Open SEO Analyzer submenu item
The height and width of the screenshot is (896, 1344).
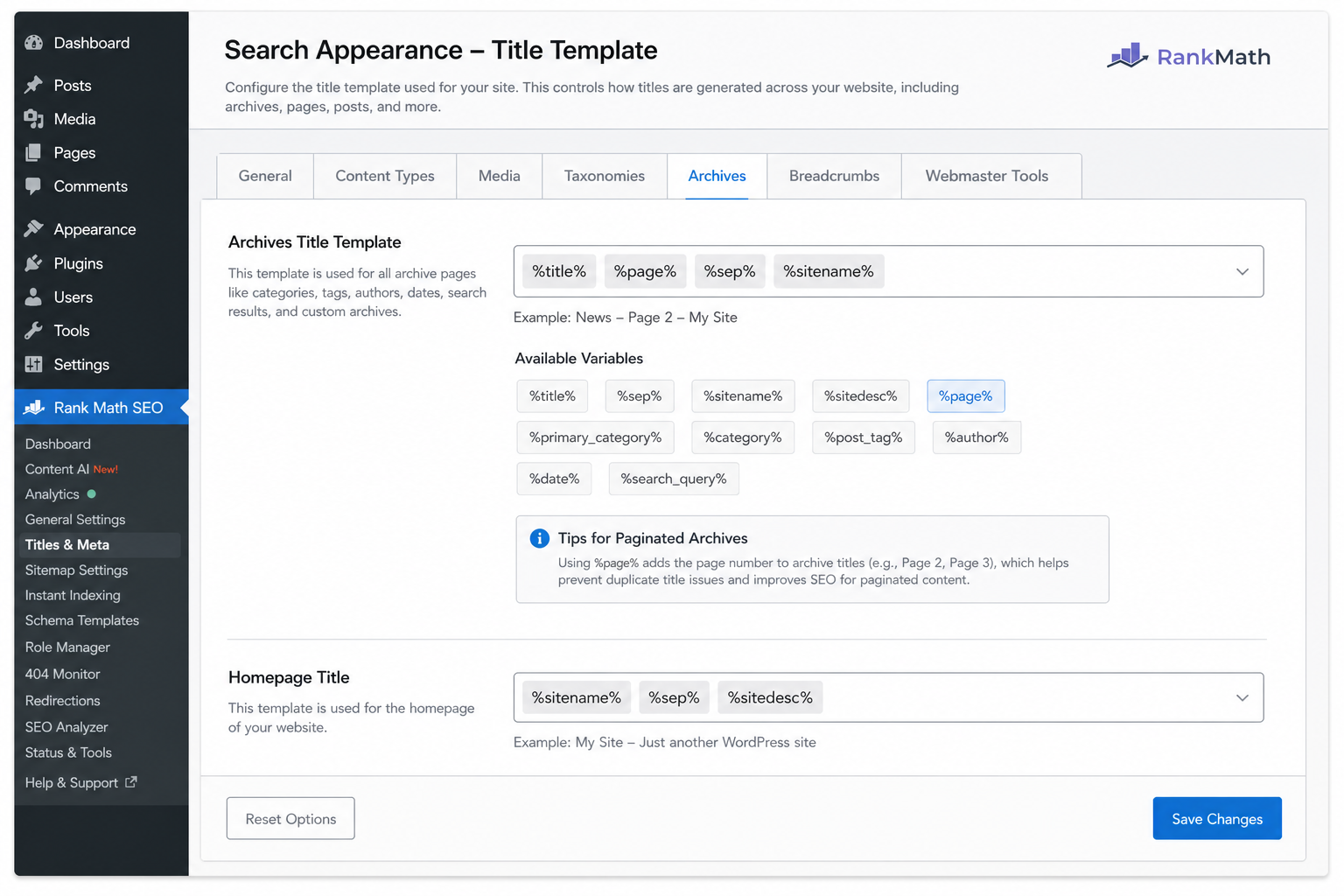[x=66, y=727]
